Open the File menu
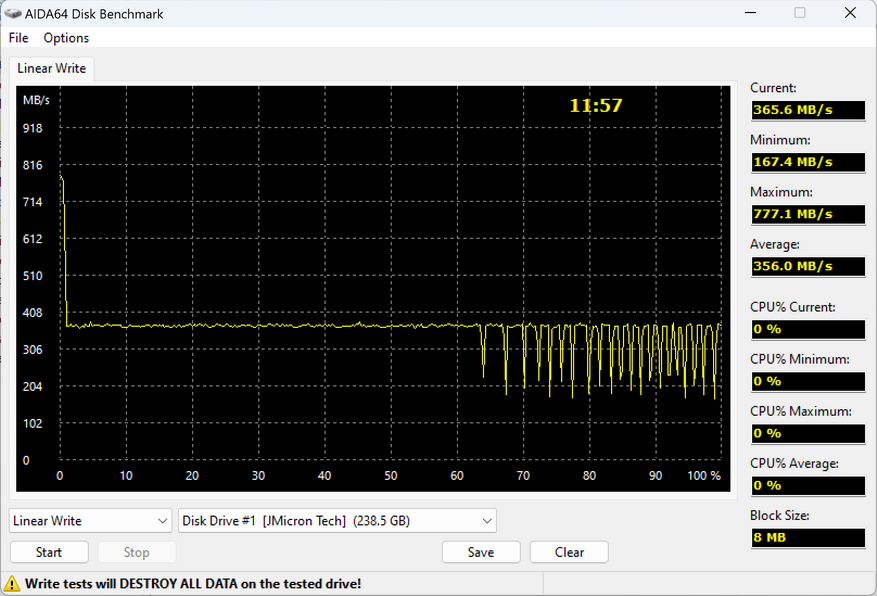The image size is (877, 596). (x=18, y=38)
